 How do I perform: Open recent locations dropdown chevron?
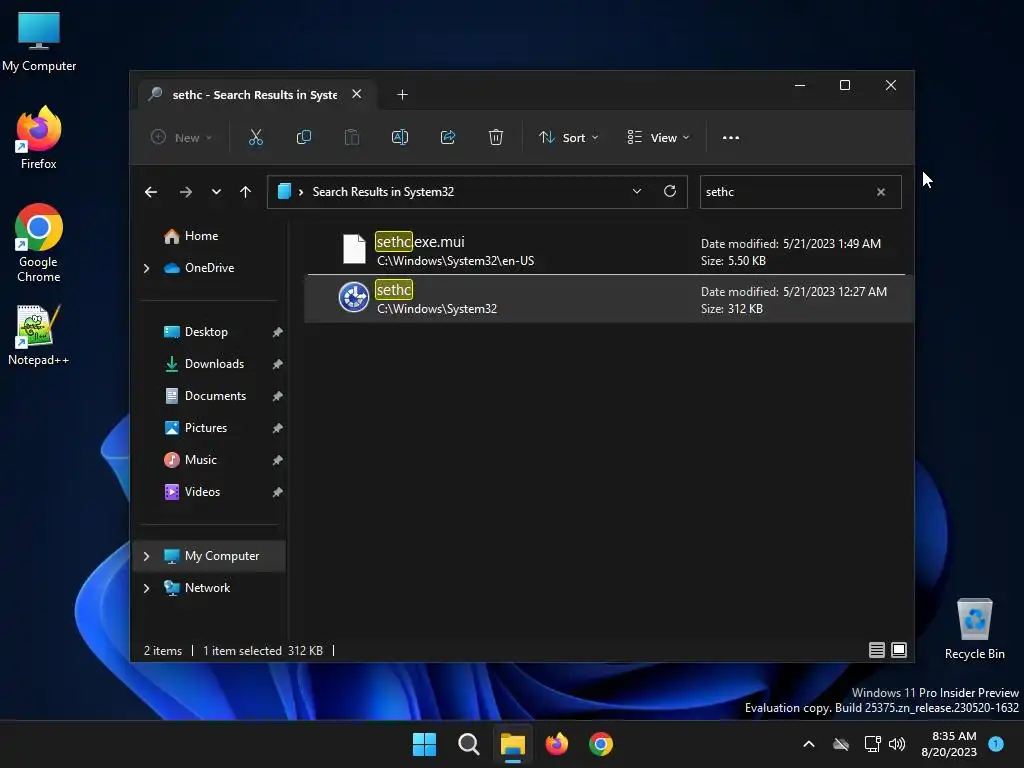click(x=216, y=192)
